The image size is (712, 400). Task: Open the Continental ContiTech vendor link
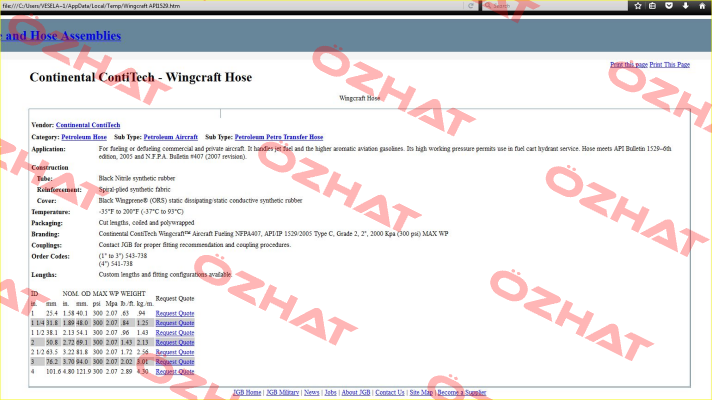pyautogui.click(x=88, y=125)
